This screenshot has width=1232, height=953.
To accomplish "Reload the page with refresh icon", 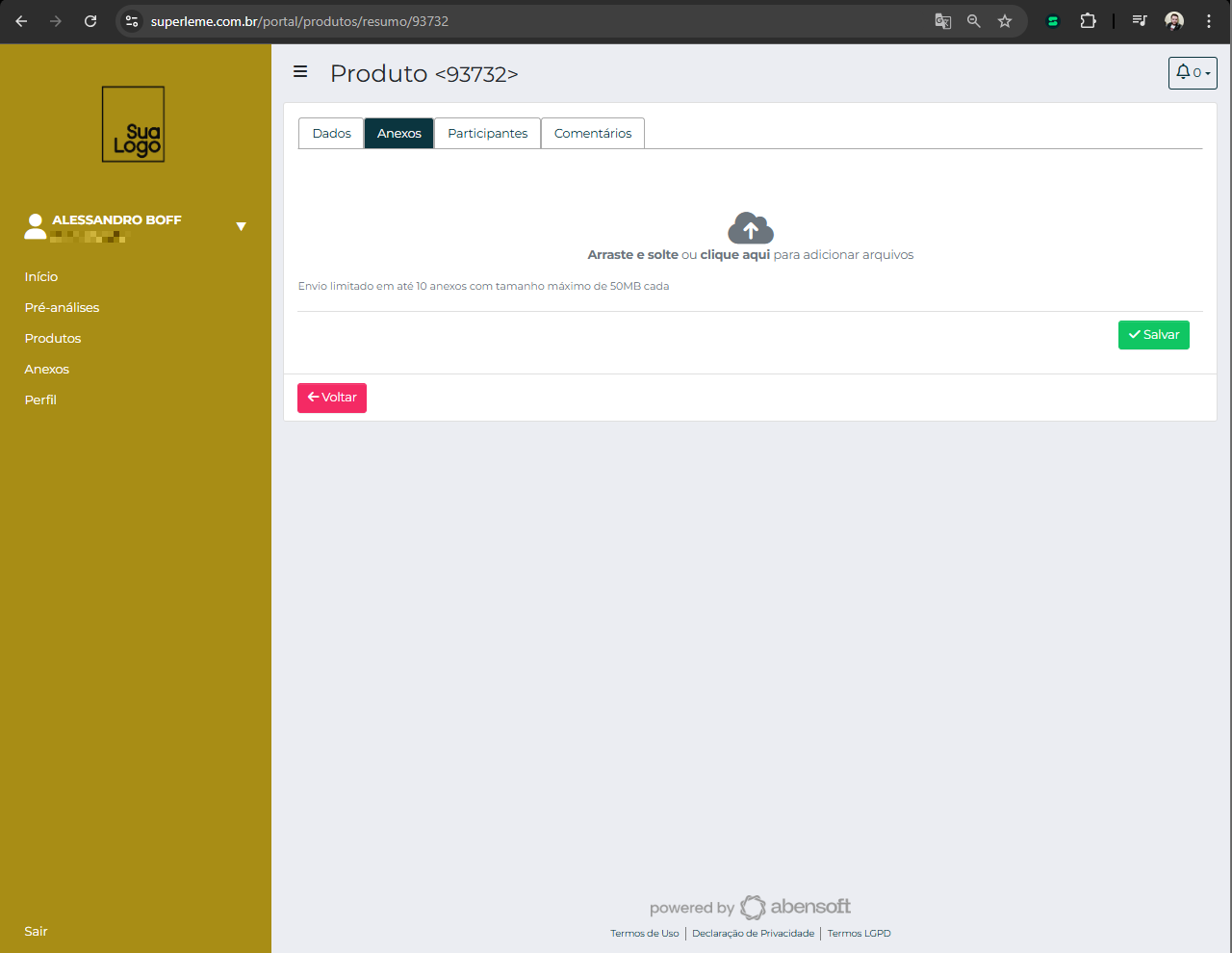I will tap(90, 21).
